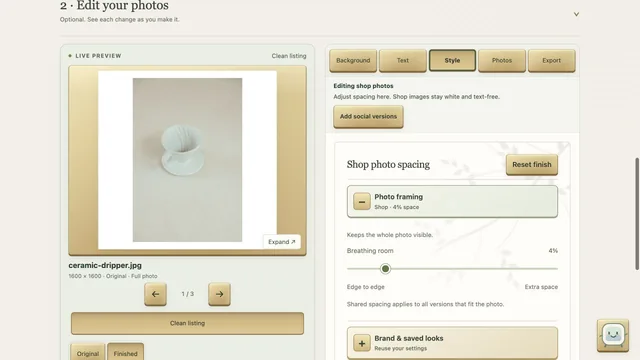Click the Shop photo spacing heading
The image size is (640, 360).
click(x=388, y=164)
